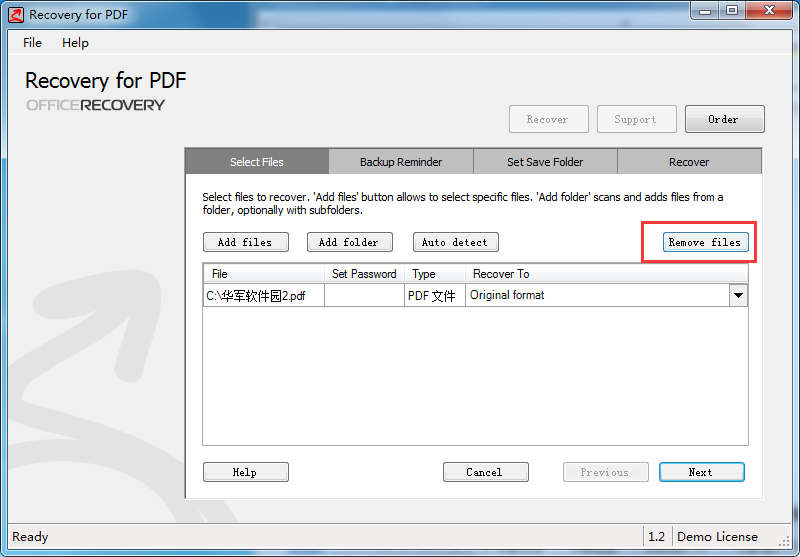Click the disabled Recover button at top
The width and height of the screenshot is (800, 557).
(x=548, y=119)
